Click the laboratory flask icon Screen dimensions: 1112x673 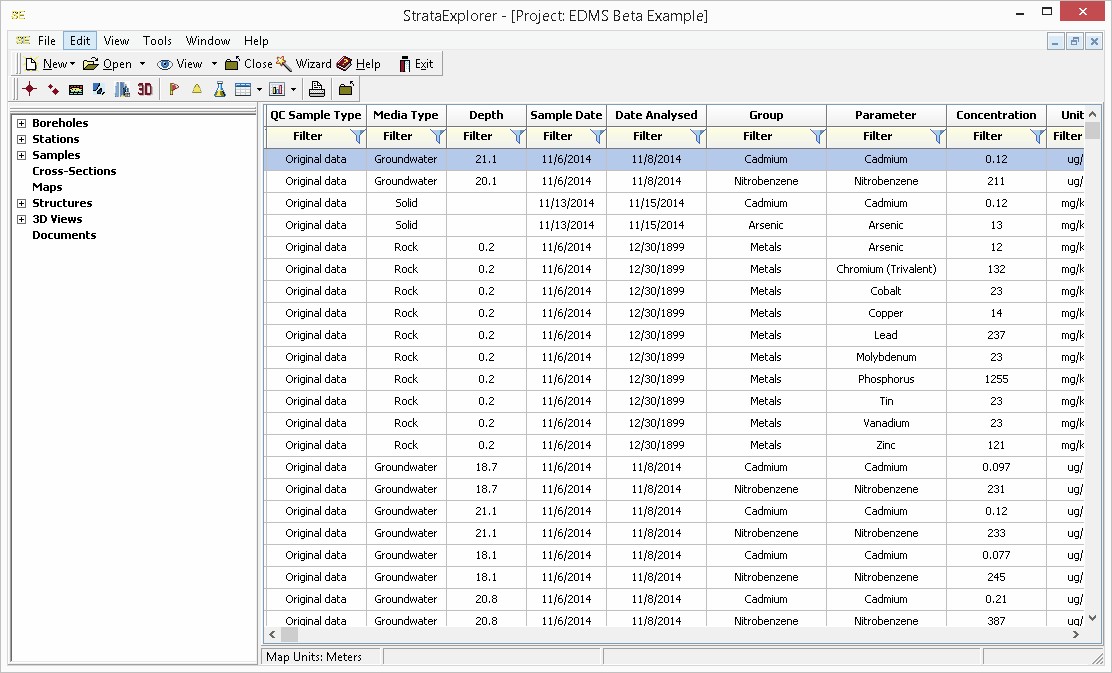(218, 89)
